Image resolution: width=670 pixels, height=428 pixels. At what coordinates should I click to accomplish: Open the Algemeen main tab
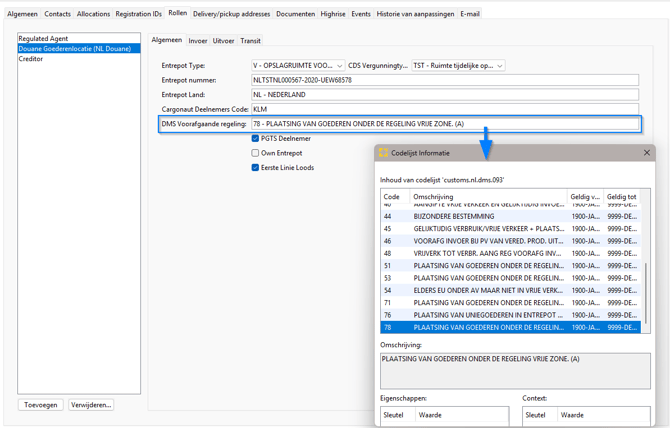pyautogui.click(x=22, y=14)
